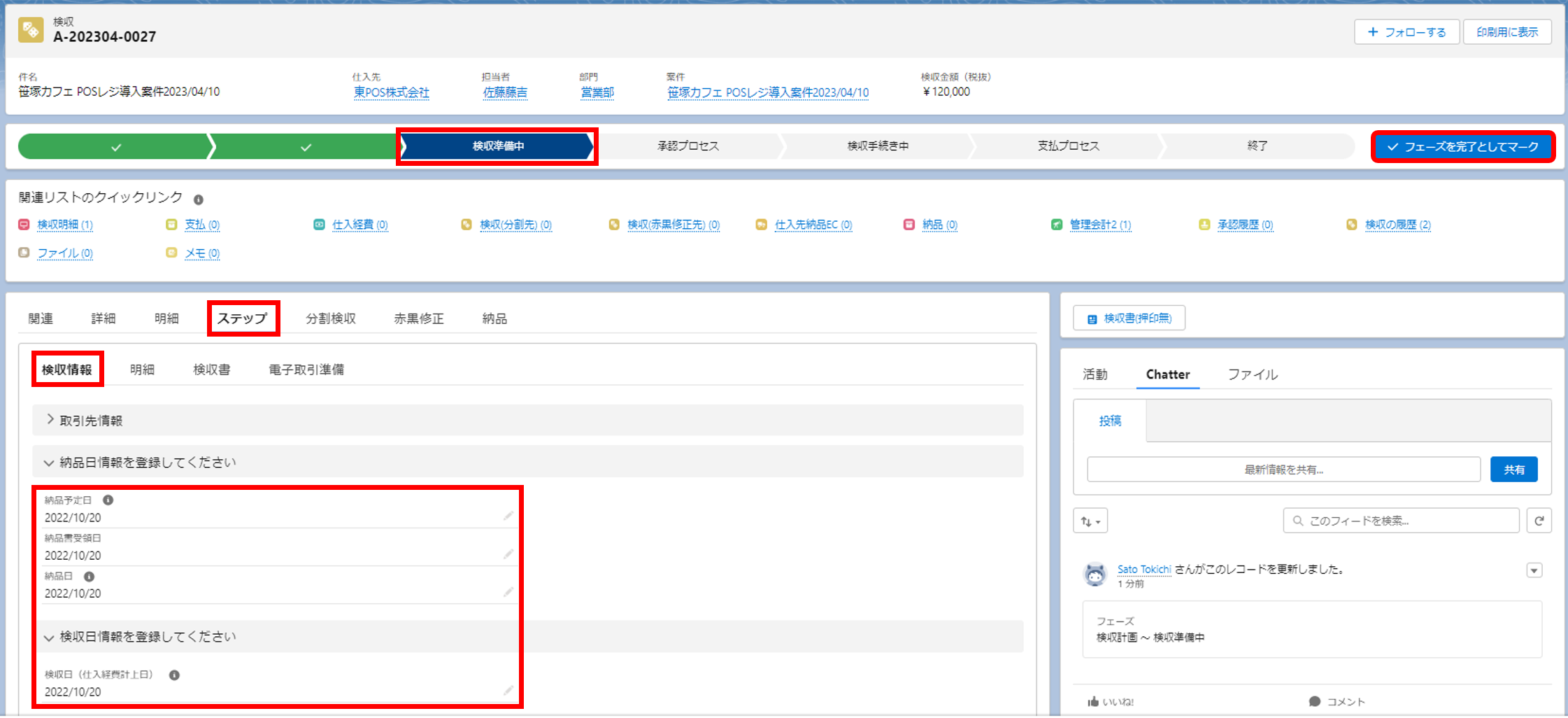Switch to the right panel ファイル tab

pyautogui.click(x=1253, y=374)
